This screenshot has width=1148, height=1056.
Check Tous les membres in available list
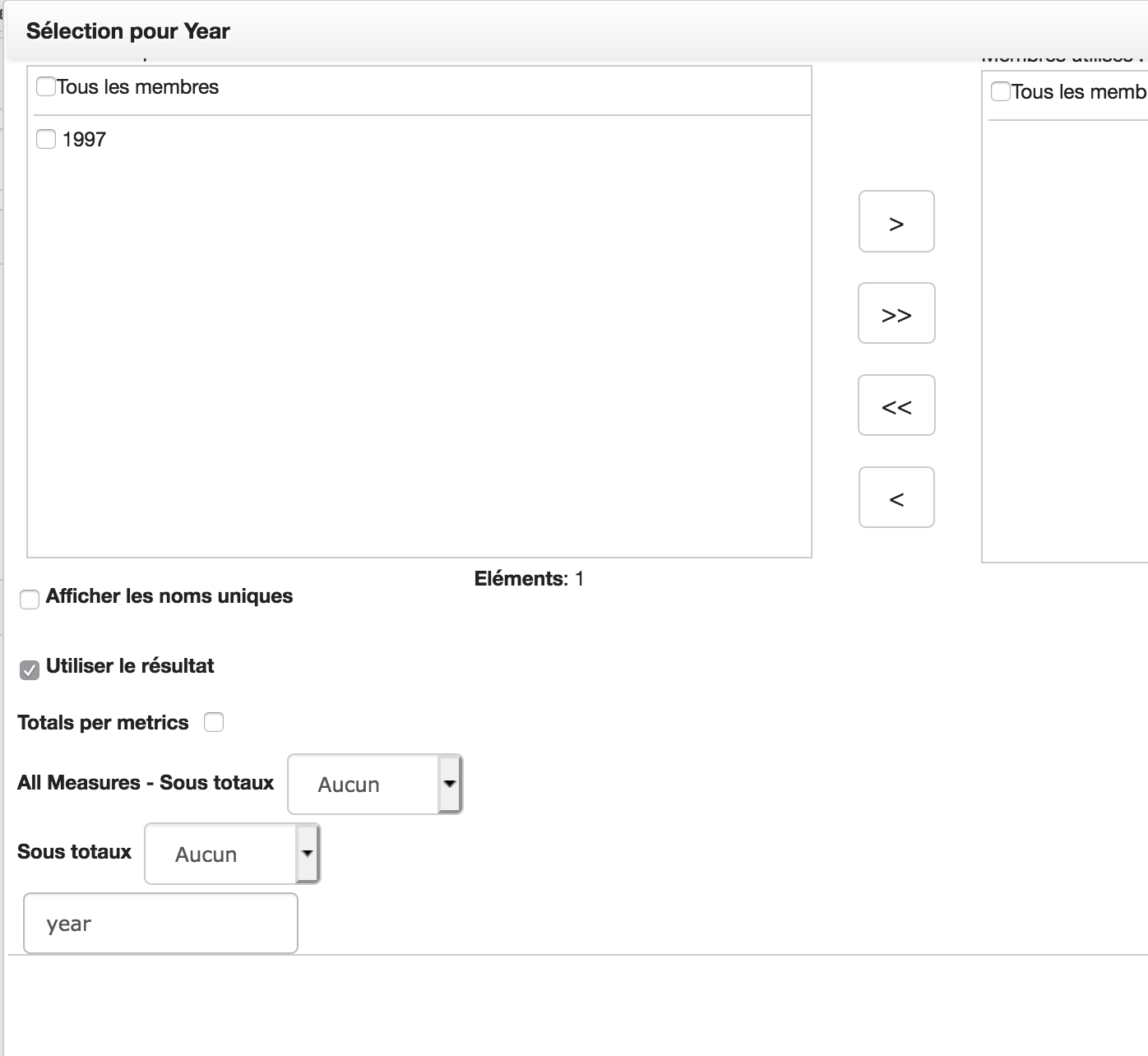tap(46, 86)
